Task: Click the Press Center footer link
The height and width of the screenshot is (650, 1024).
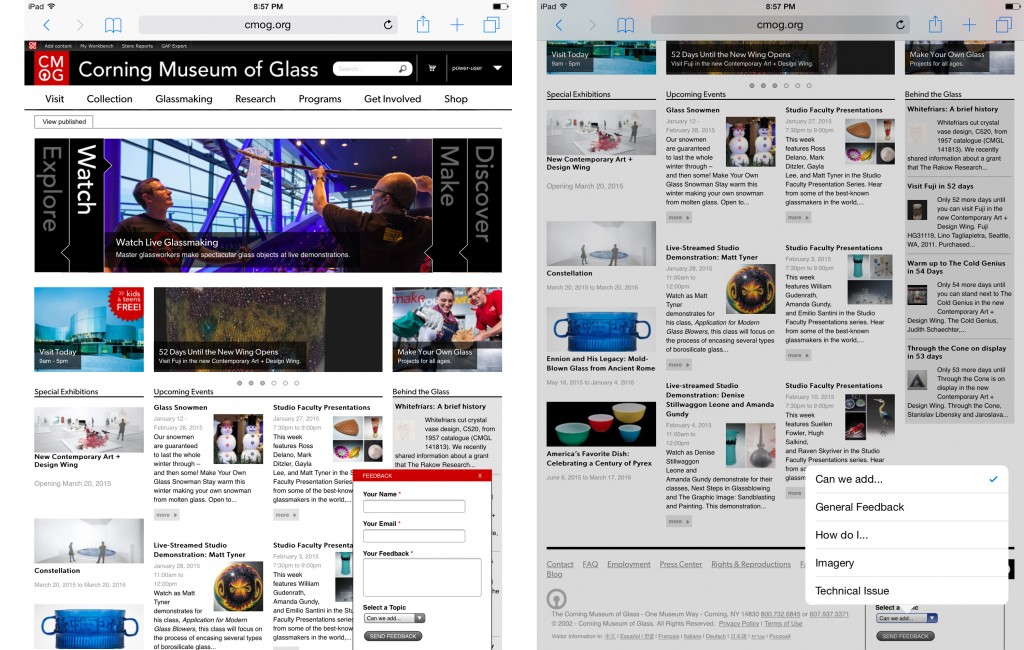Action: pos(680,564)
